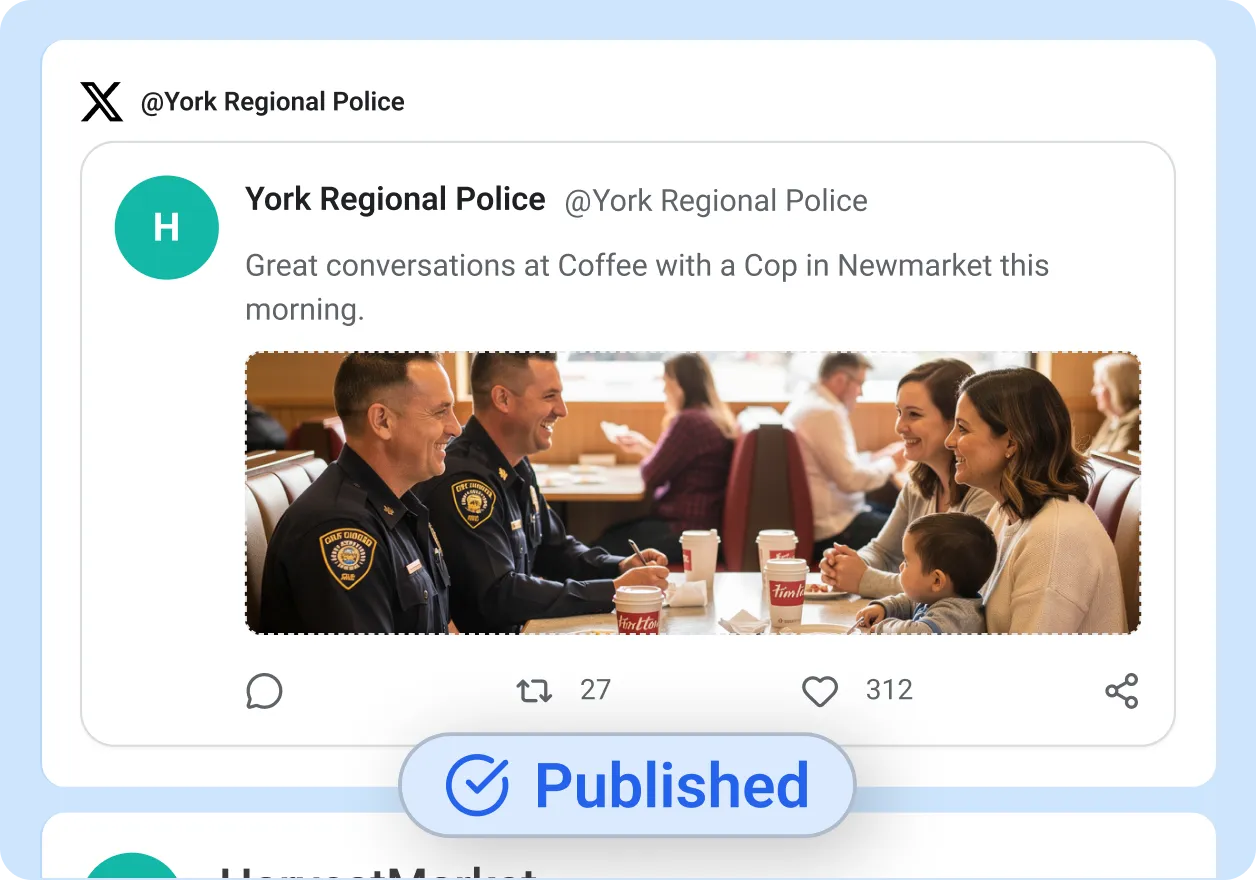Click the X platform logo

[101, 102]
